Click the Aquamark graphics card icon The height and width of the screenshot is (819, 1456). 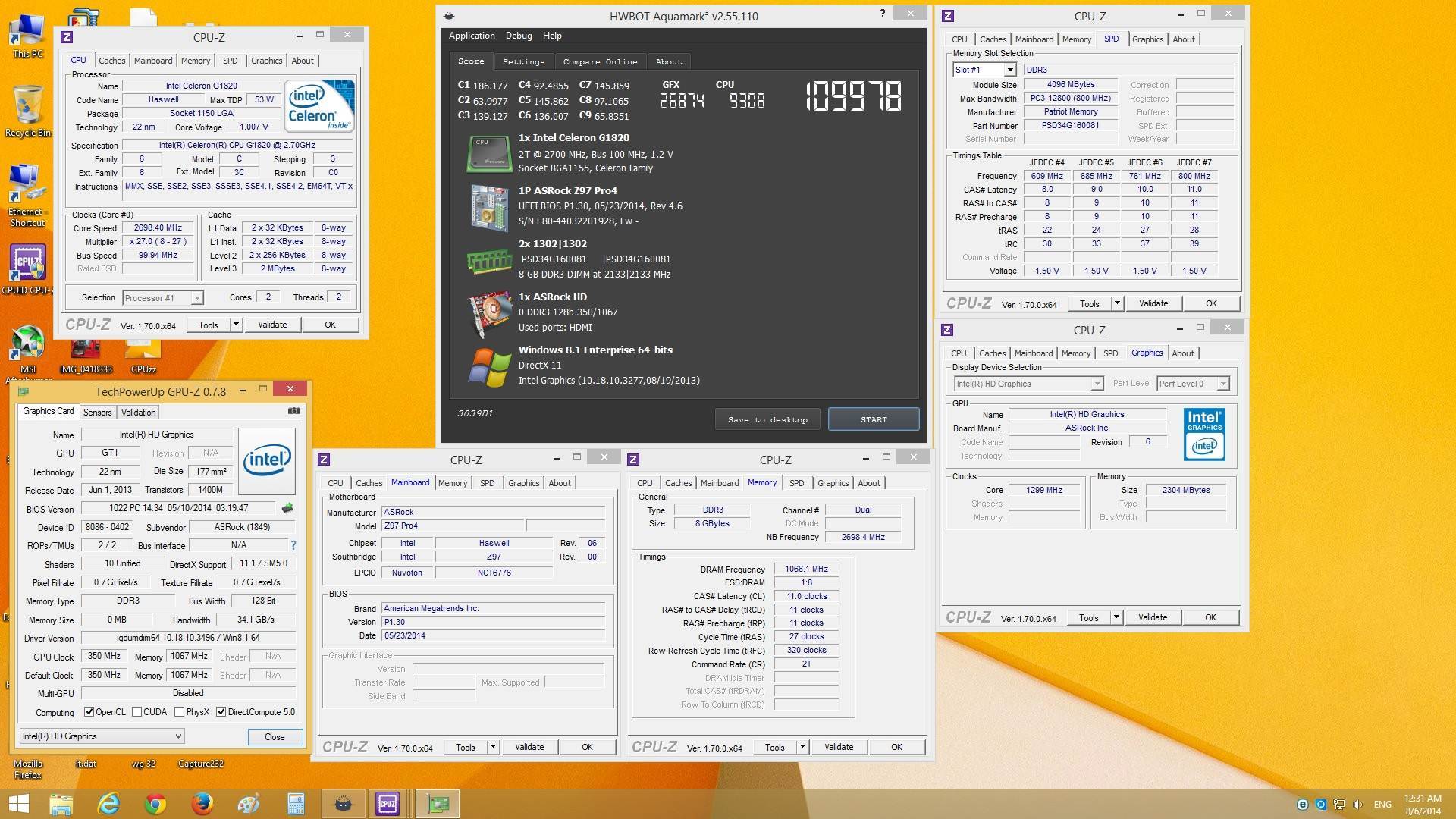tap(490, 315)
